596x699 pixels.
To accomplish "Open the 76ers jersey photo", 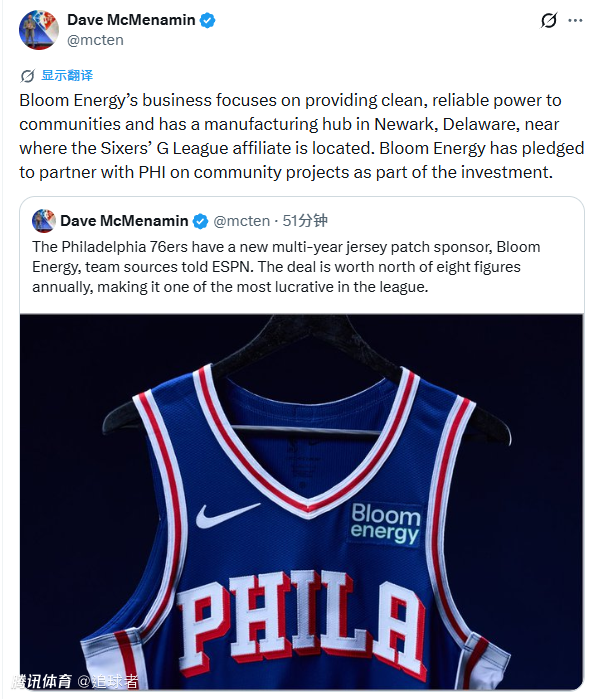I will (x=301, y=502).
